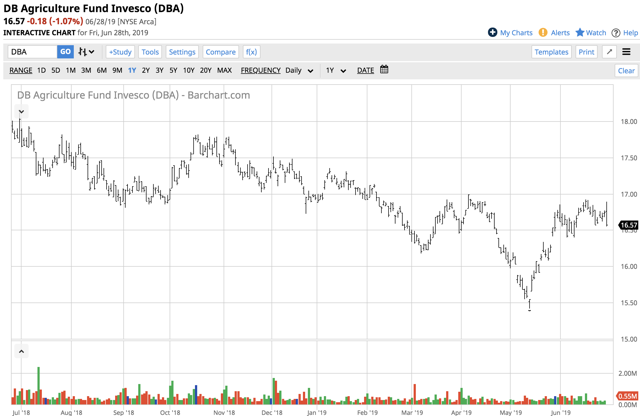
Task: Collapse volume pane chevron up
Action: tap(22, 351)
